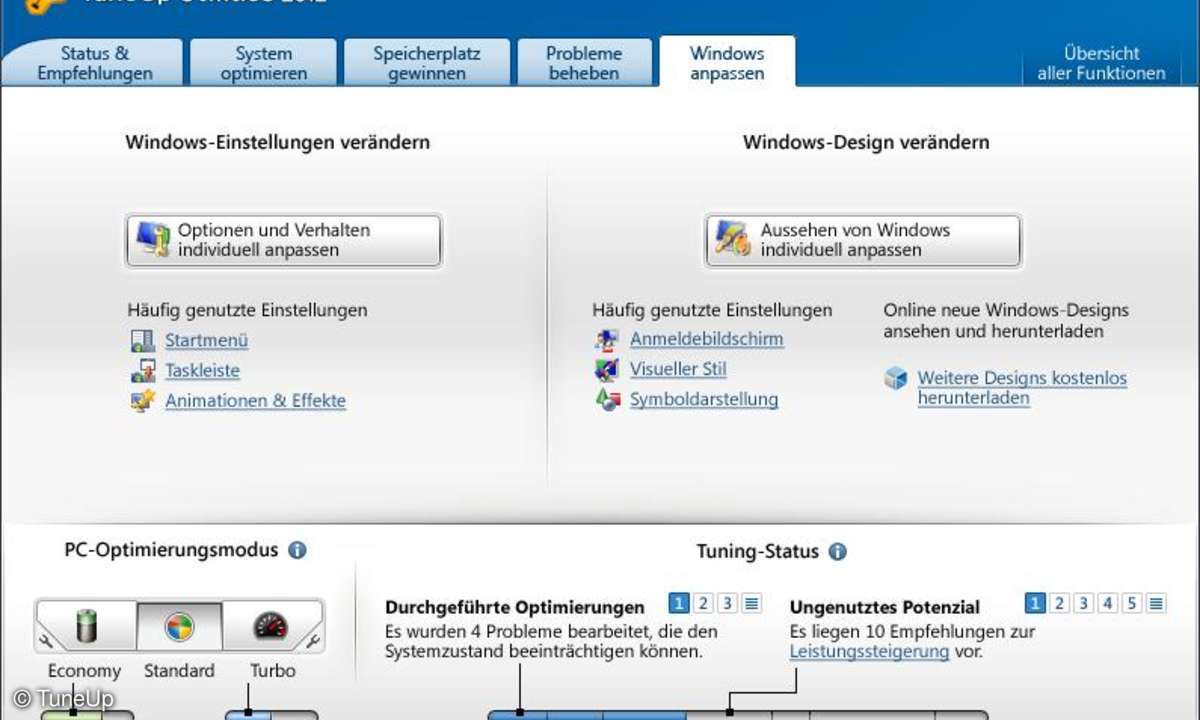
Task: Select the Probleme beheben tab
Action: click(584, 63)
